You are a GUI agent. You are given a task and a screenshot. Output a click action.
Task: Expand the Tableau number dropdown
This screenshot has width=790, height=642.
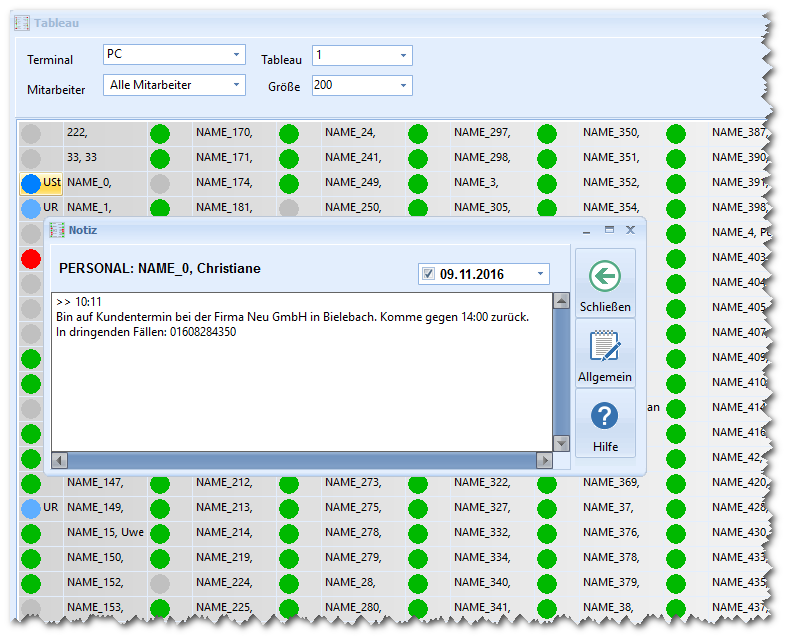pos(403,56)
